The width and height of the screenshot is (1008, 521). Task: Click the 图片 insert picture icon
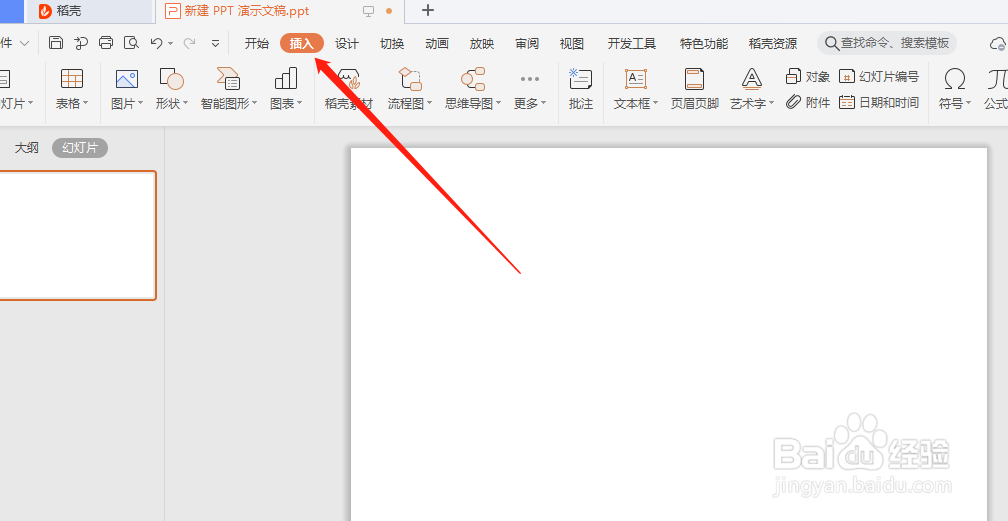click(x=127, y=78)
